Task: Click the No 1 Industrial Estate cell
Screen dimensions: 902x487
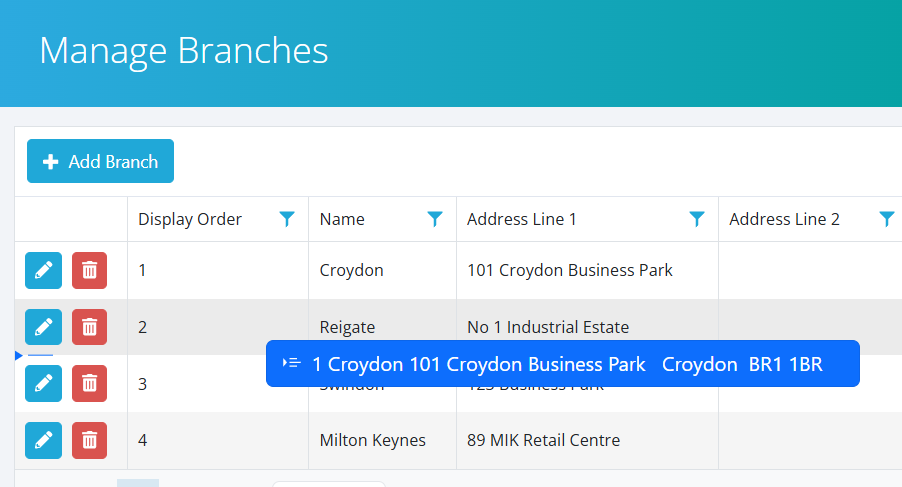Action: tap(548, 327)
